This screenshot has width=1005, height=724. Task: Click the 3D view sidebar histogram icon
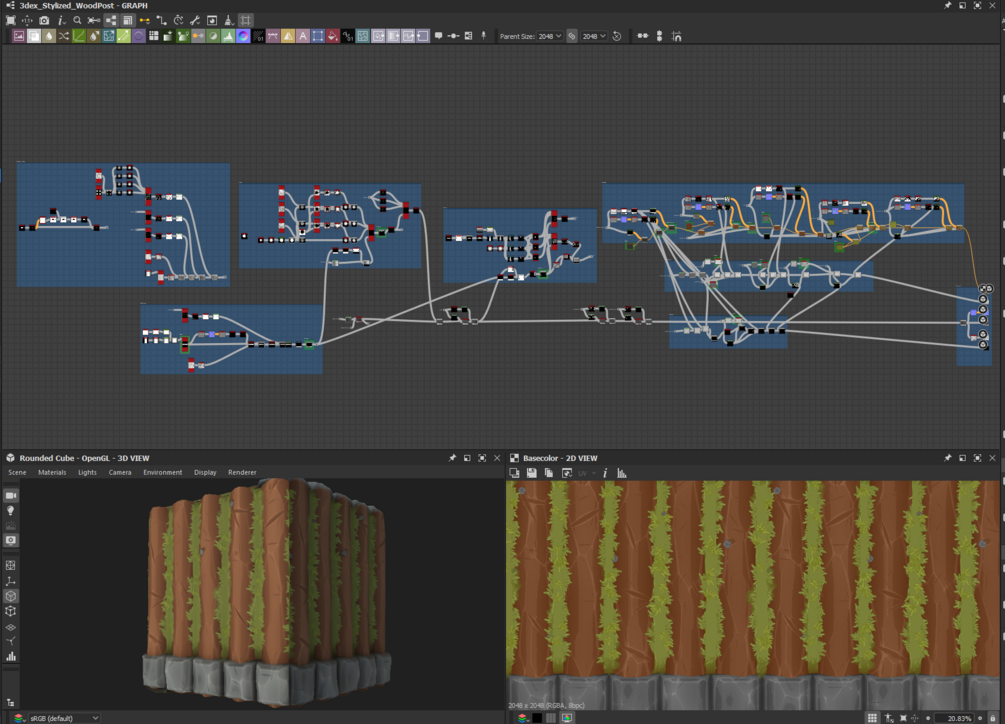[x=11, y=656]
